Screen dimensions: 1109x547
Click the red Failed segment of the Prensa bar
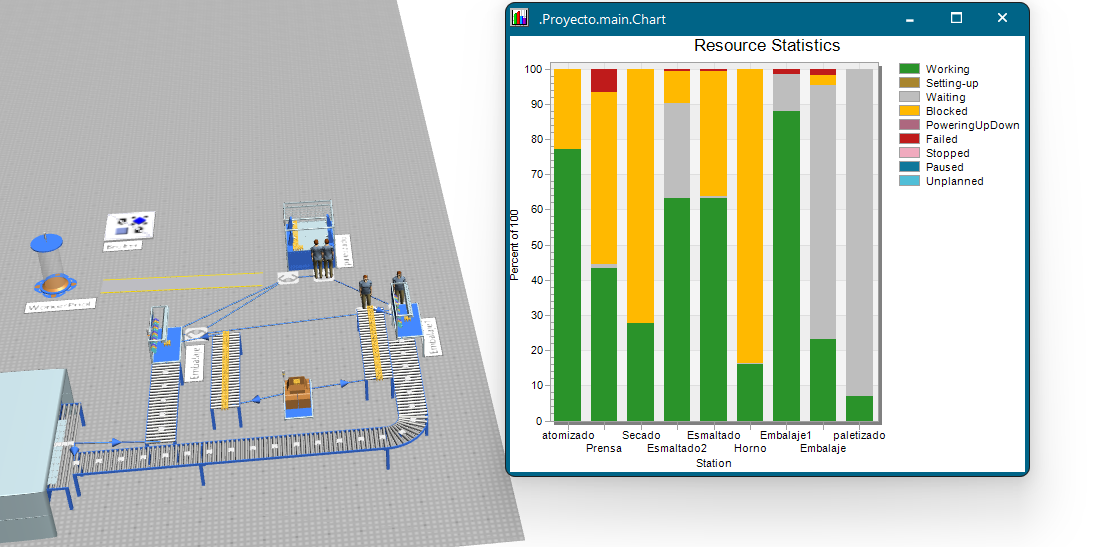pos(604,80)
